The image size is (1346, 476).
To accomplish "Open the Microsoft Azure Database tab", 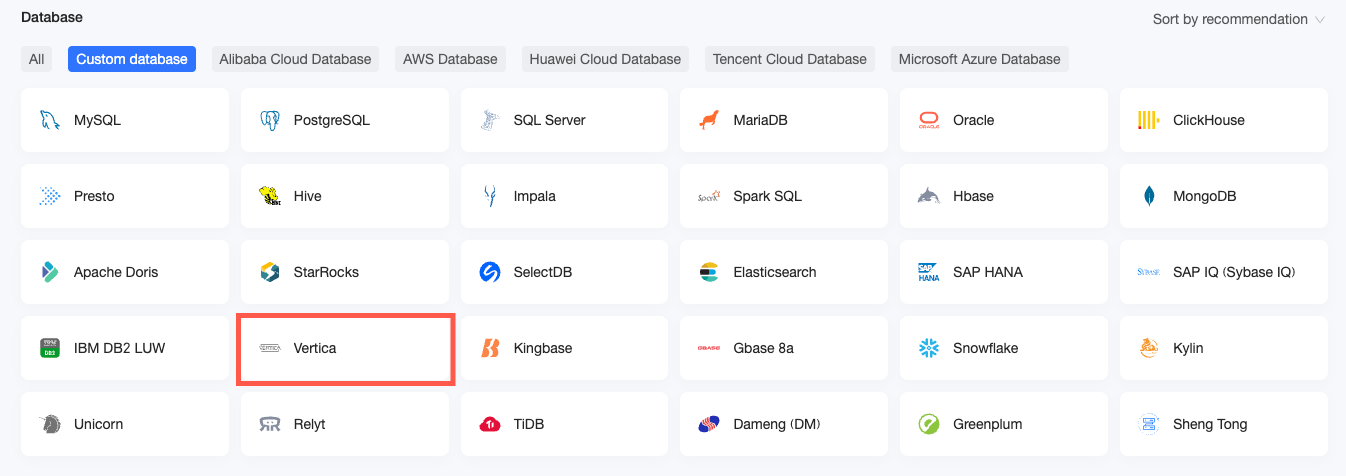I will [980, 59].
